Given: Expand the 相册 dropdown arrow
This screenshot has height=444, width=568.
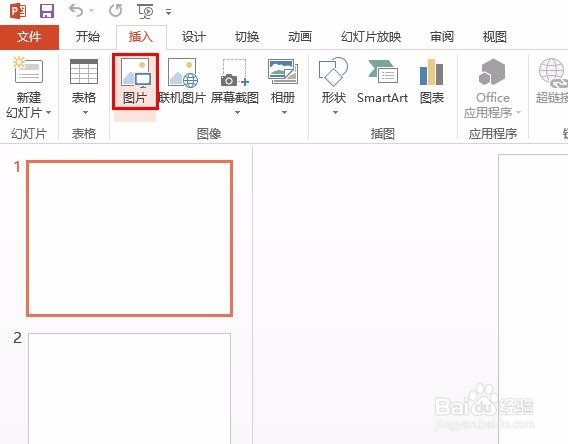Looking at the screenshot, I should coord(284,113).
